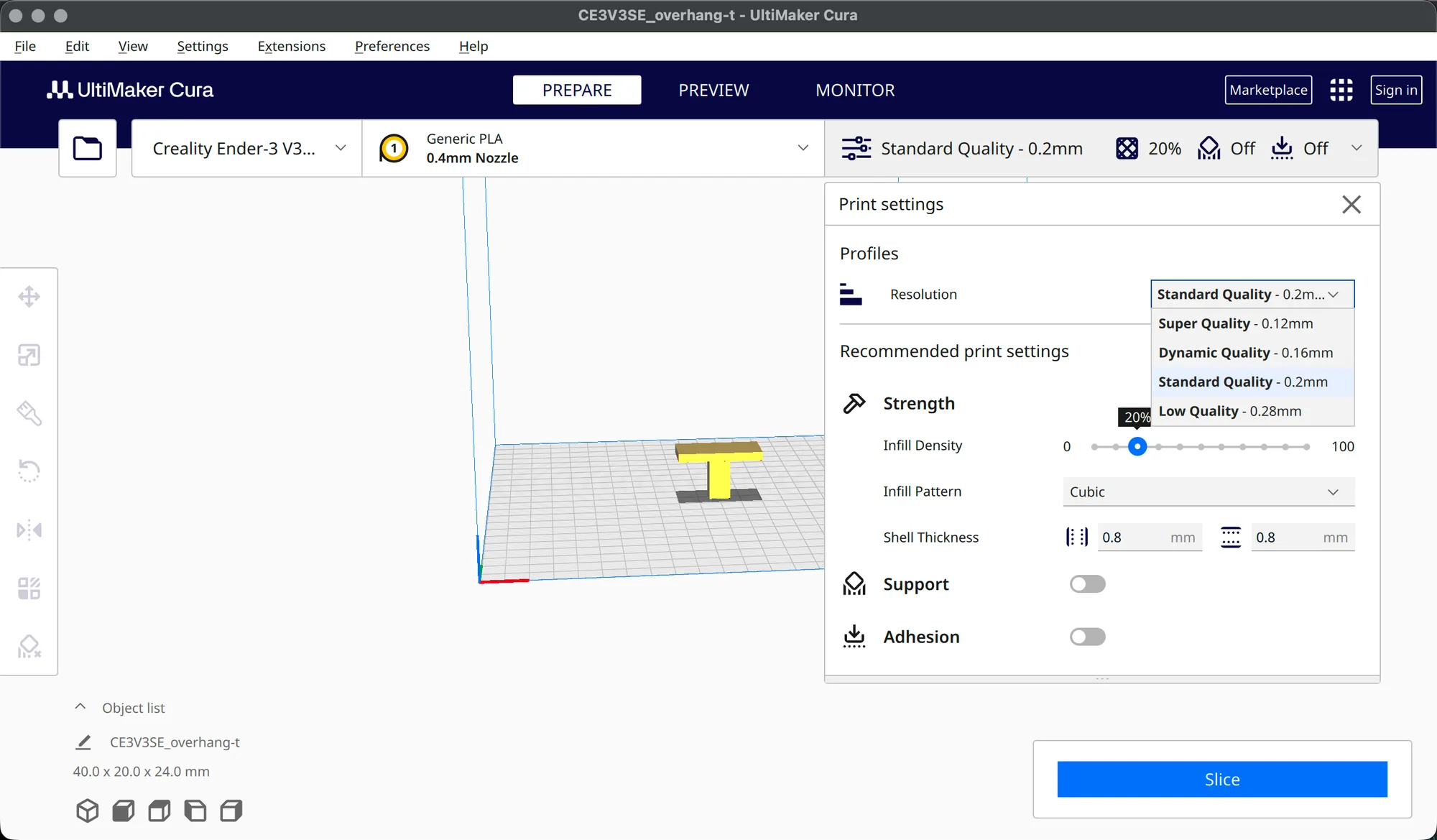Choose Low Quality - 0.28mm profile
The height and width of the screenshot is (840, 1437).
pos(1252,411)
